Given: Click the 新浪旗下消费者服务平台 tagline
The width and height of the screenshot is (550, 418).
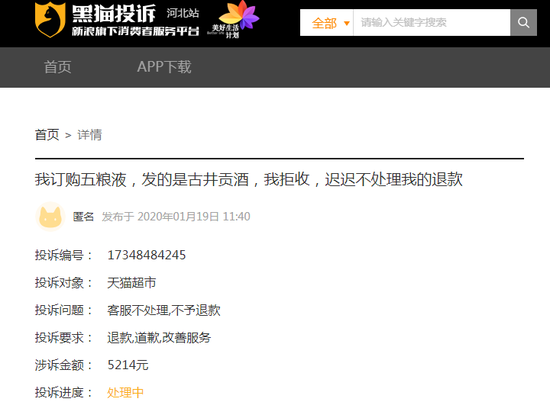Looking at the screenshot, I should [x=135, y=31].
